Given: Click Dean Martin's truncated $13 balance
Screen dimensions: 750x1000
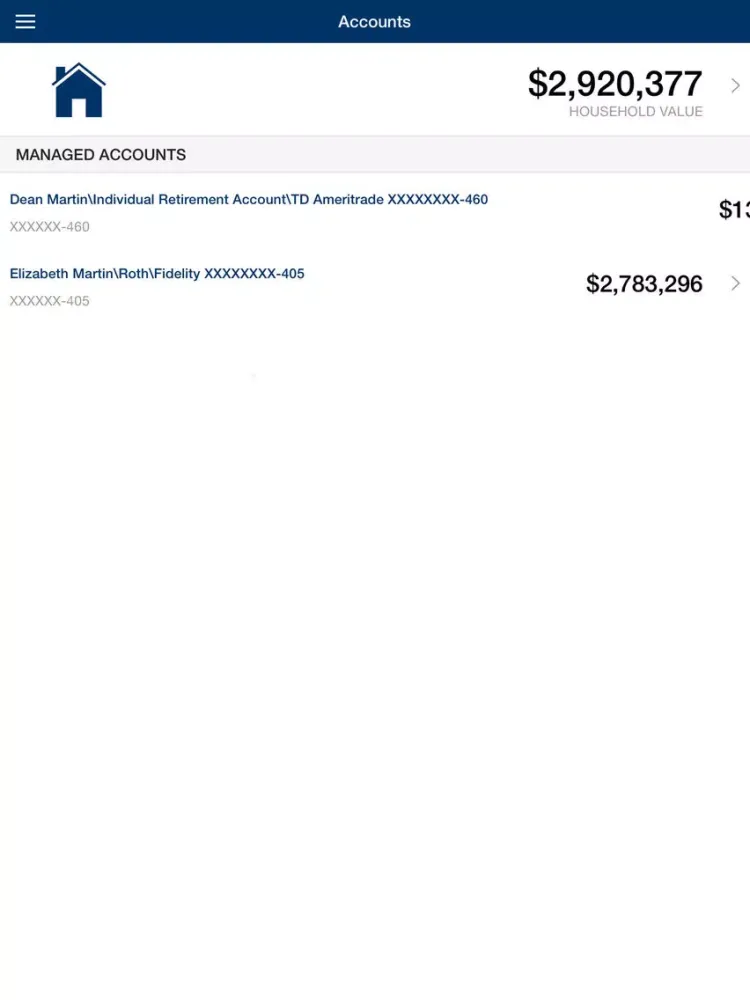Looking at the screenshot, I should tap(734, 210).
